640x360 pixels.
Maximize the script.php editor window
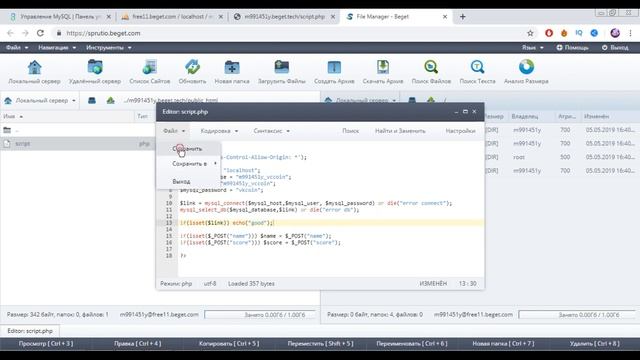point(465,111)
